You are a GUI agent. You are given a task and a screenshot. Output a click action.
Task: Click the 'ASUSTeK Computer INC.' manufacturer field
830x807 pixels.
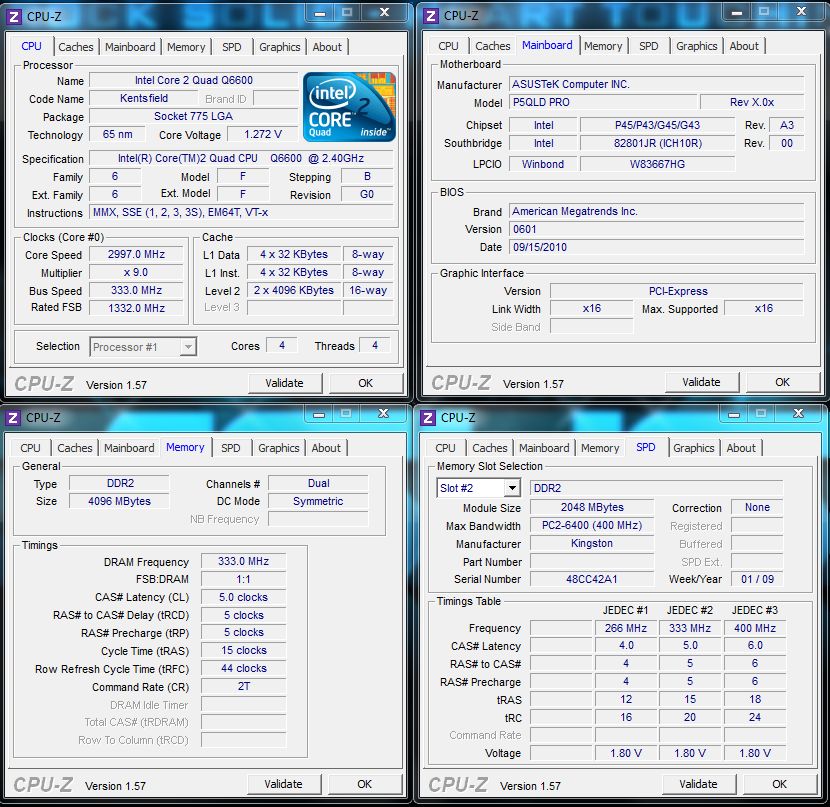click(x=656, y=84)
